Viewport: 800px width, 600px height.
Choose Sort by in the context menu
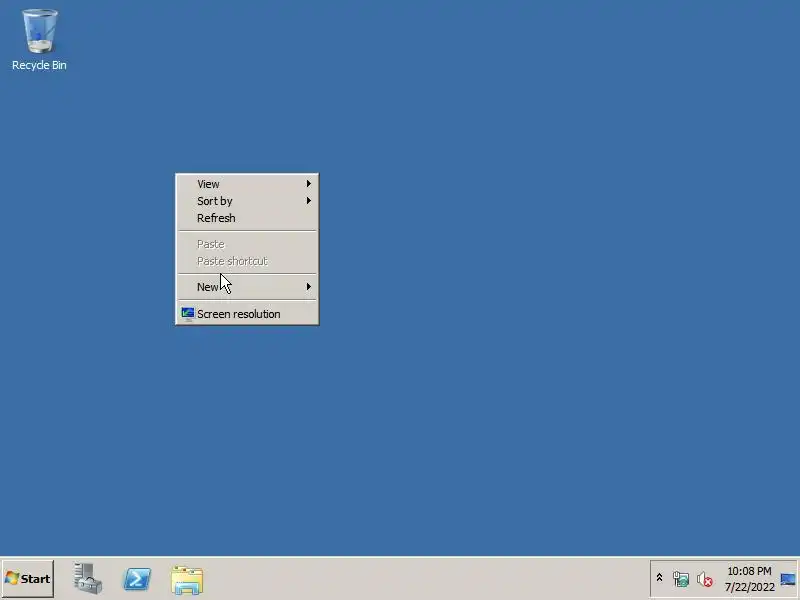pyautogui.click(x=247, y=201)
